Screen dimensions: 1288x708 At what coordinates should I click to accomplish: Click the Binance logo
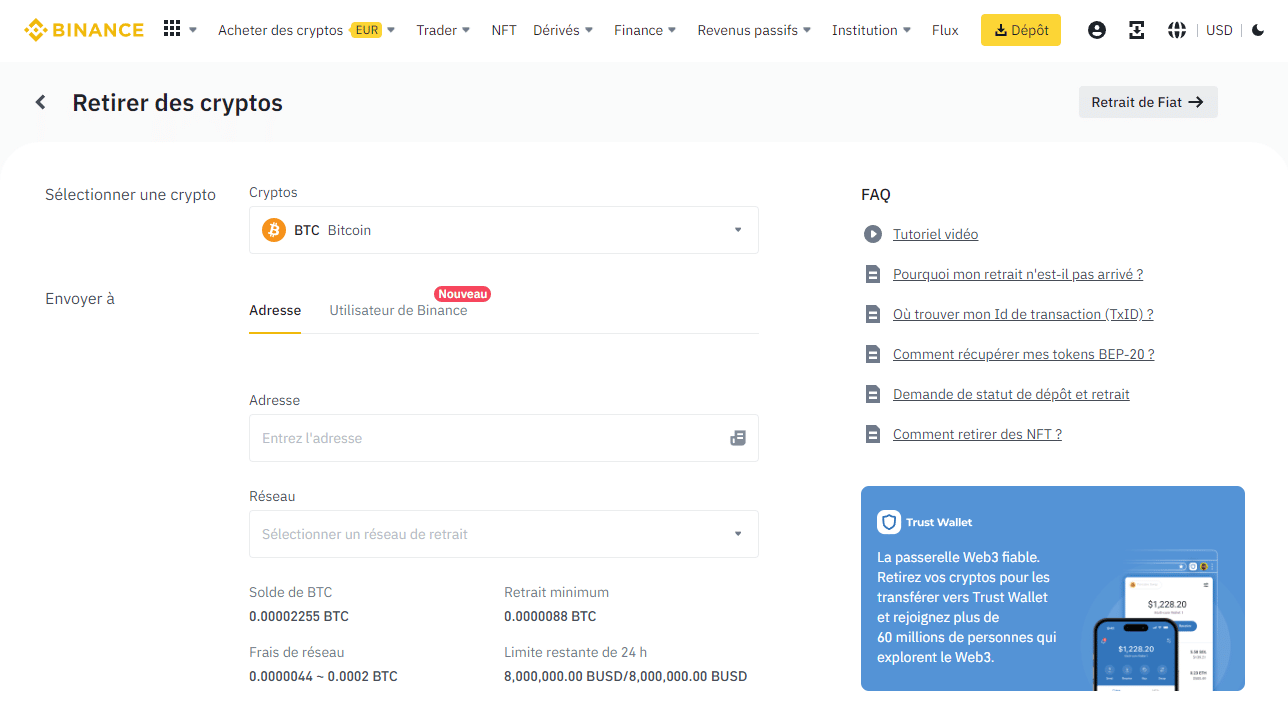(x=84, y=30)
